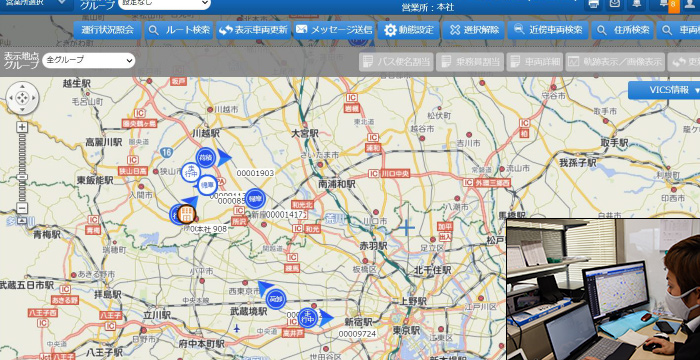
Task: Open メッセージ送信
Action: click(334, 30)
